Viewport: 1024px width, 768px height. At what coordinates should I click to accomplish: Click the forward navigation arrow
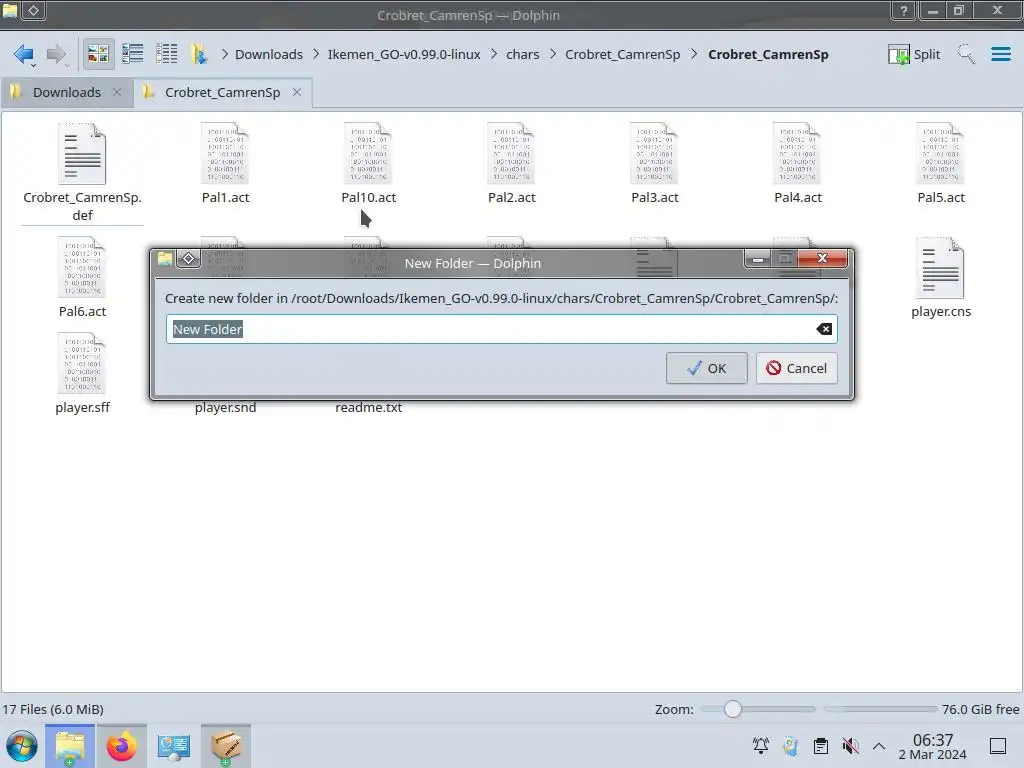pyautogui.click(x=56, y=54)
